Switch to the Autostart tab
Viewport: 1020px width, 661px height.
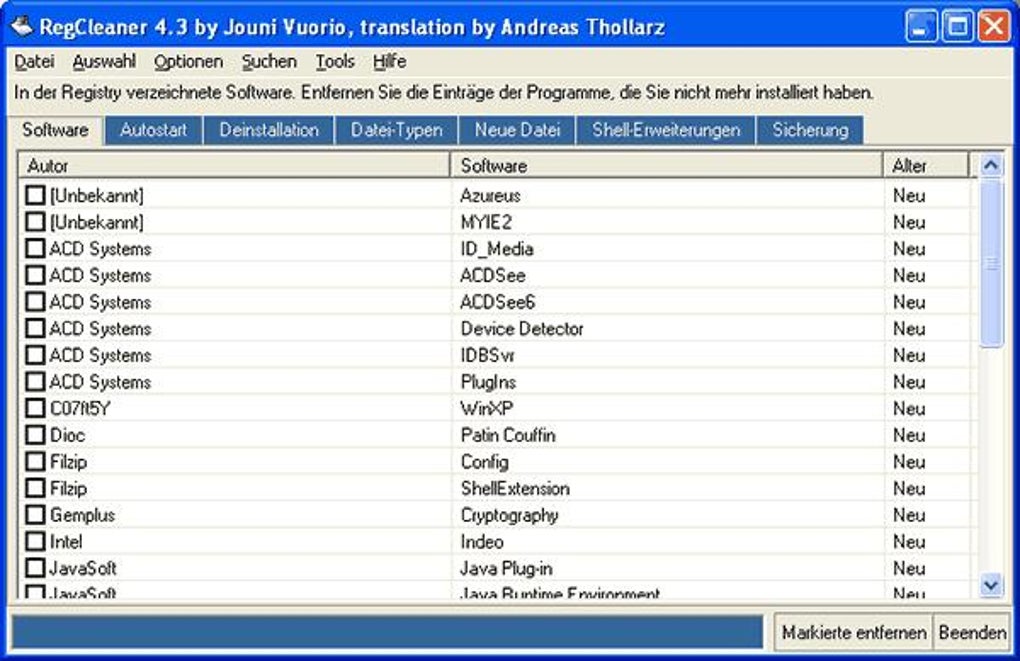[x=154, y=130]
